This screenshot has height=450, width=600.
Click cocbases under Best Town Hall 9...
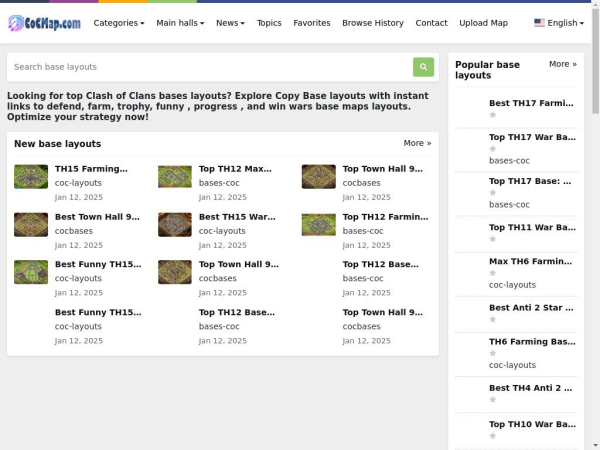pyautogui.click(x=74, y=231)
